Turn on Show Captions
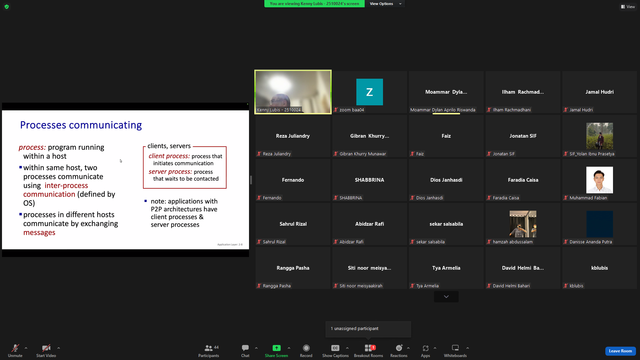This screenshot has width=640, height=360. pos(335,350)
